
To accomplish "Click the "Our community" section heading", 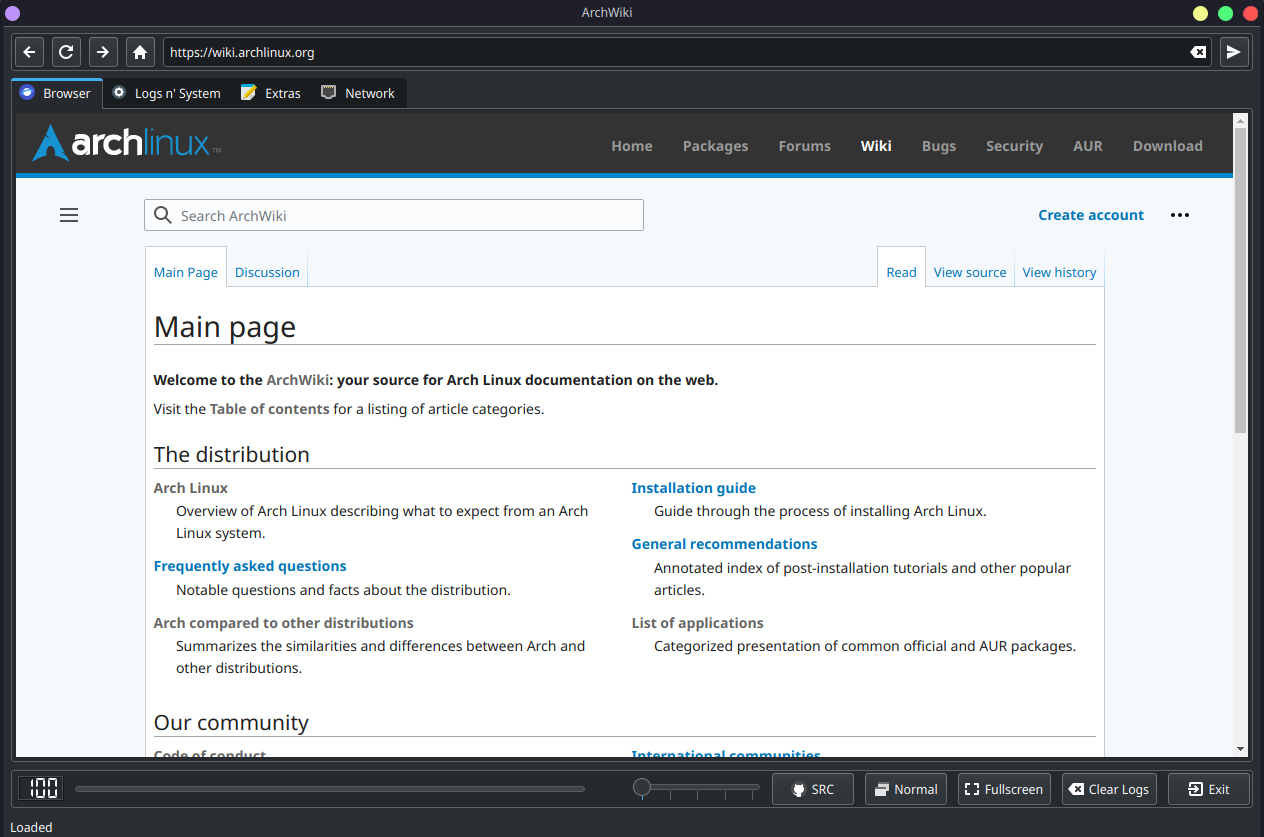I will (x=231, y=722).
